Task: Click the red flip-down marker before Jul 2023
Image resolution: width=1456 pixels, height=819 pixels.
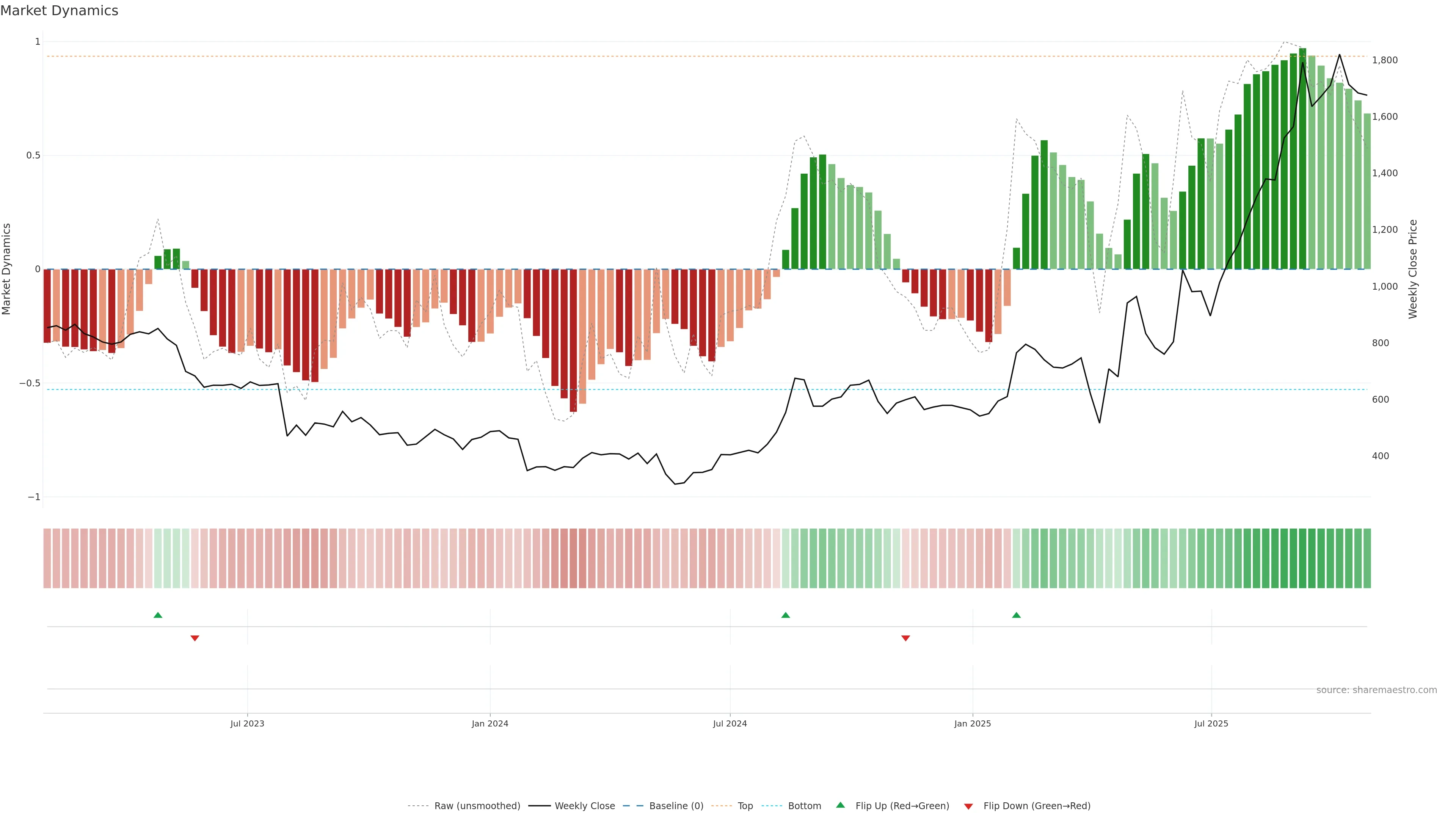Action: (195, 638)
